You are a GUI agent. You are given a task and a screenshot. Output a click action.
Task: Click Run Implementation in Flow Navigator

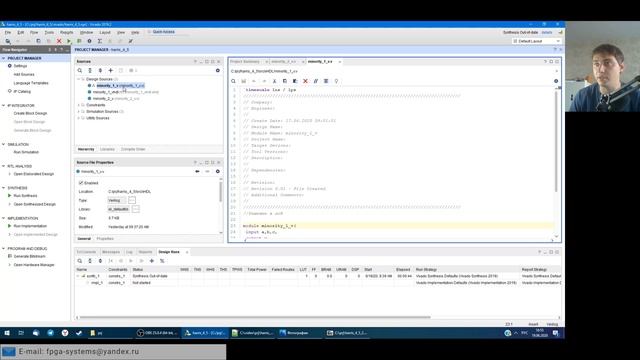tap(30, 226)
